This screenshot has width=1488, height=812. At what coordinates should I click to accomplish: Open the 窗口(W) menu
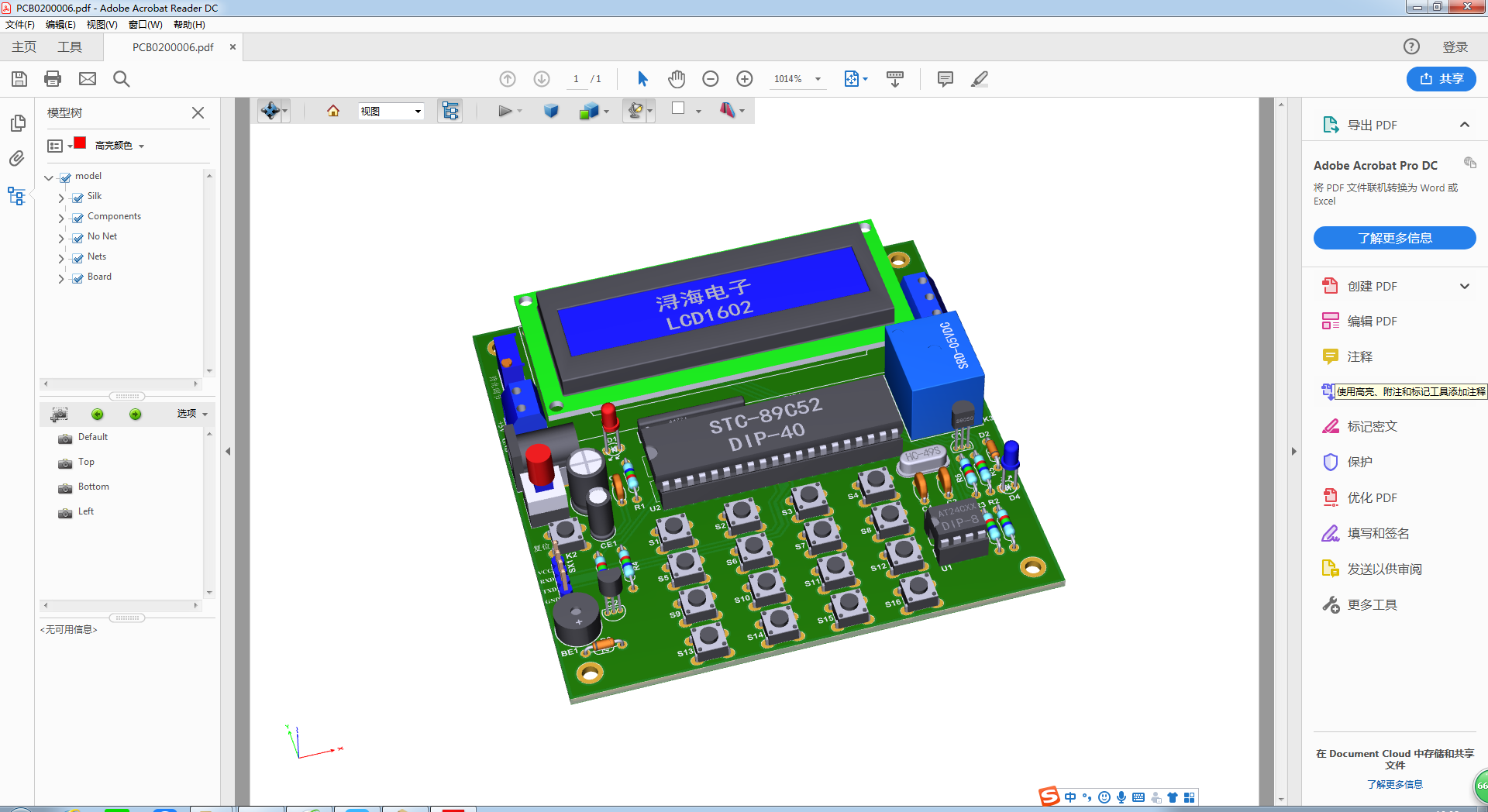145,25
